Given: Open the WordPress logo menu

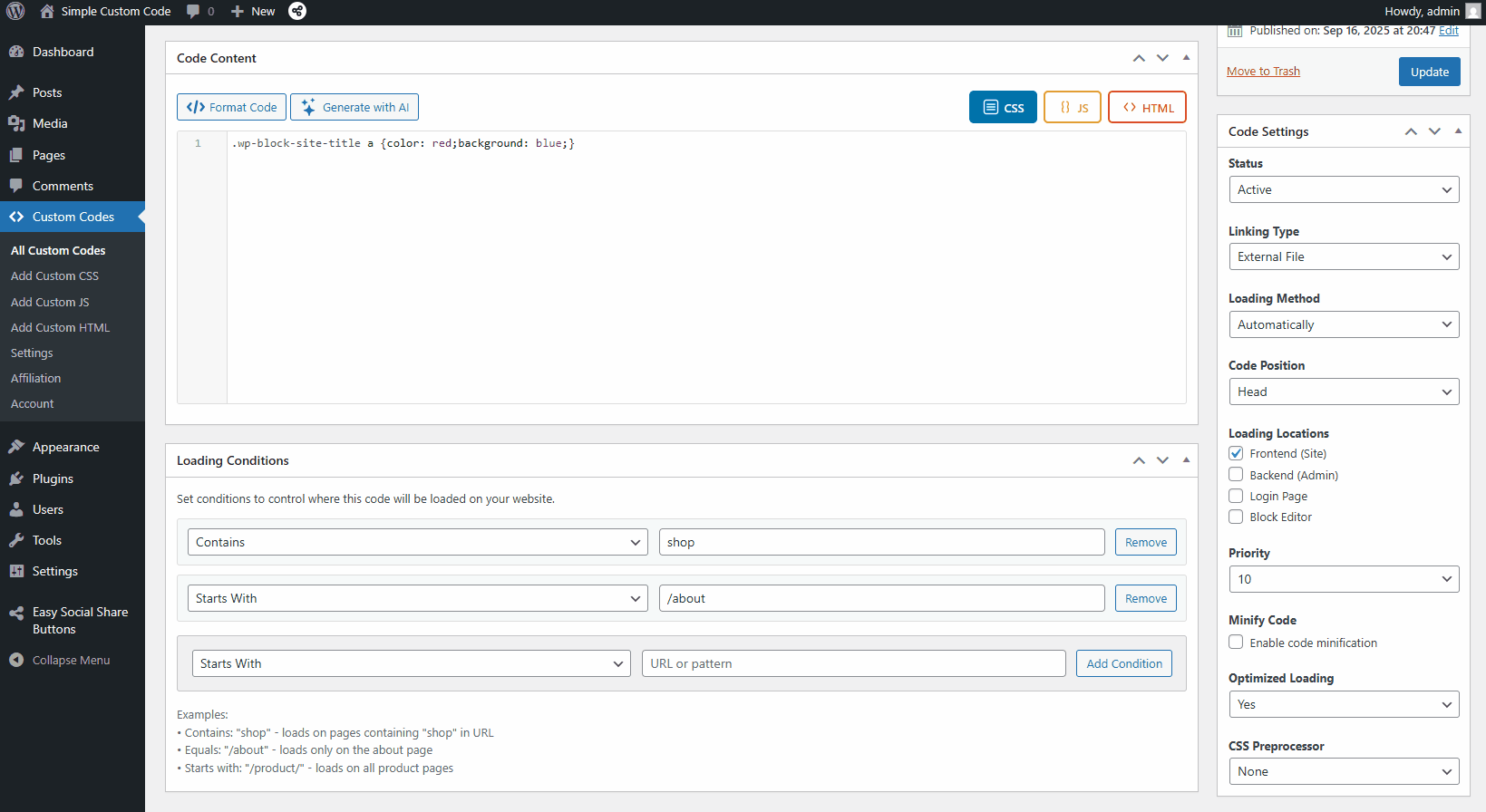Looking at the screenshot, I should 15,11.
